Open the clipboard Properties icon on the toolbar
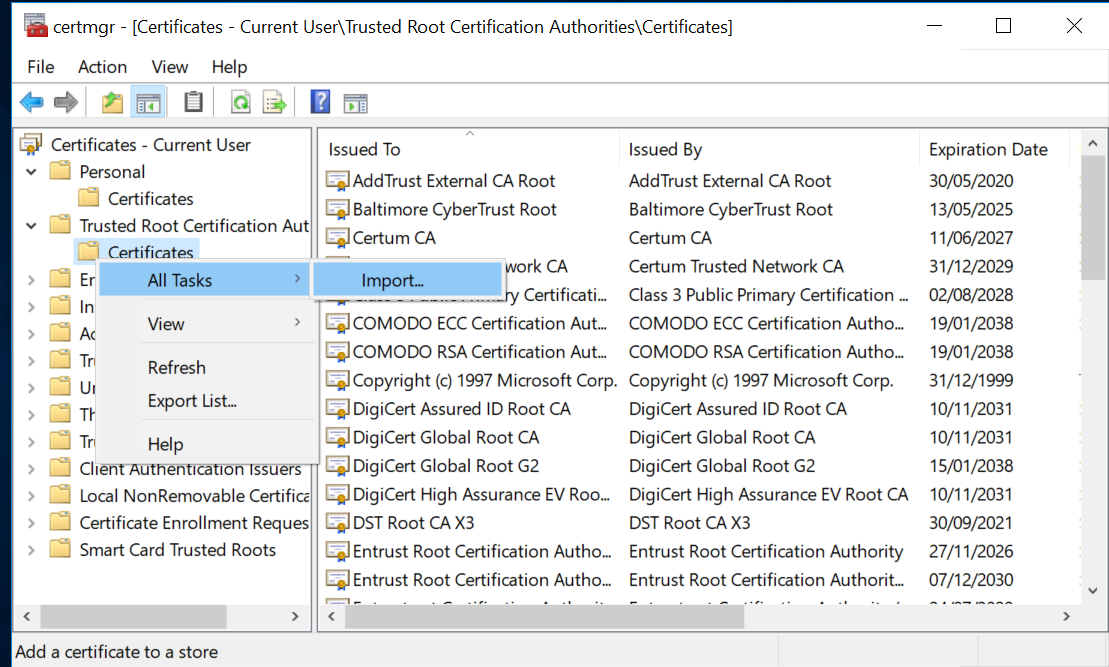This screenshot has height=667, width=1109. [x=192, y=101]
